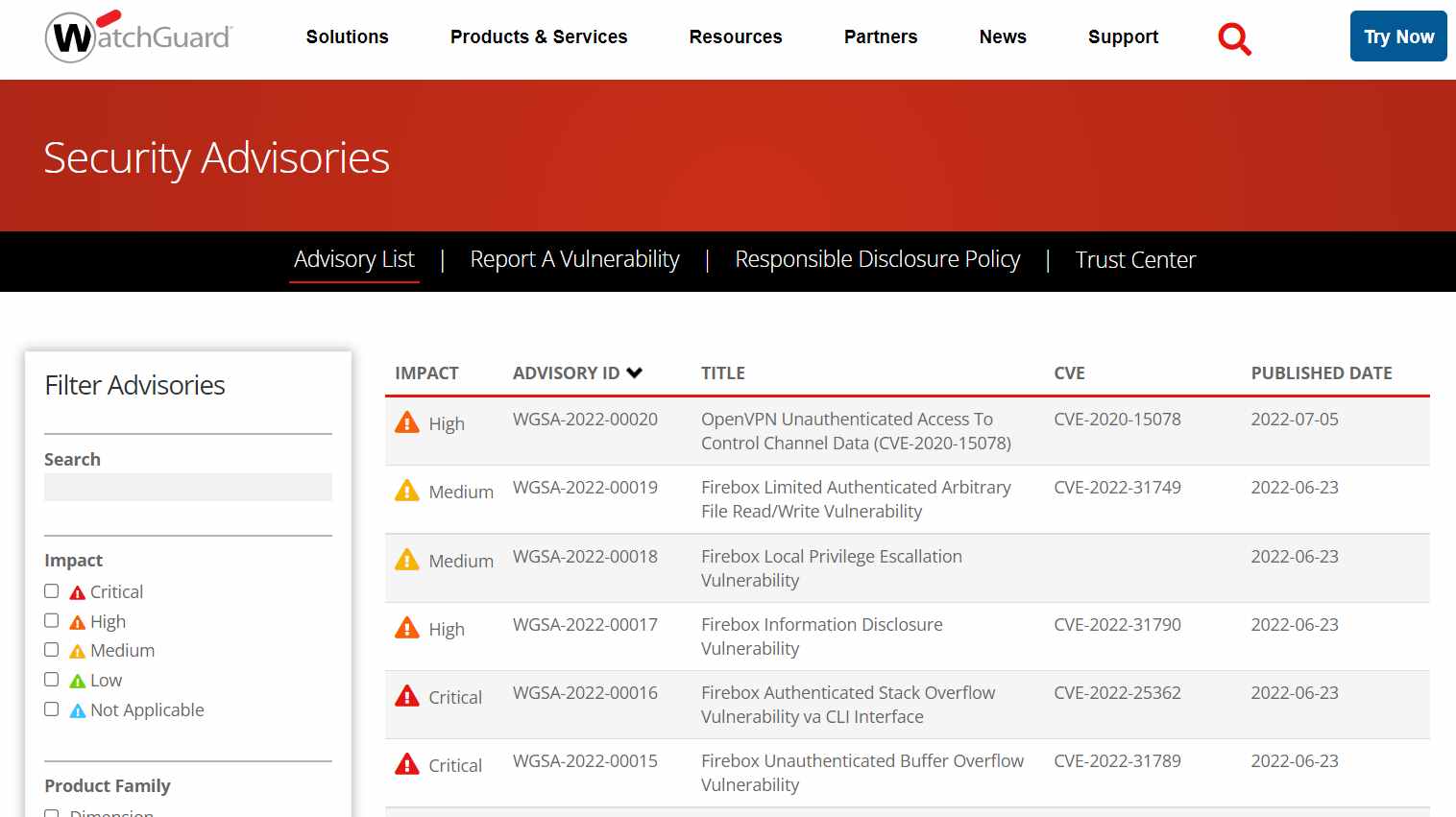Open advisory WGSA-2022-00015

tap(585, 761)
